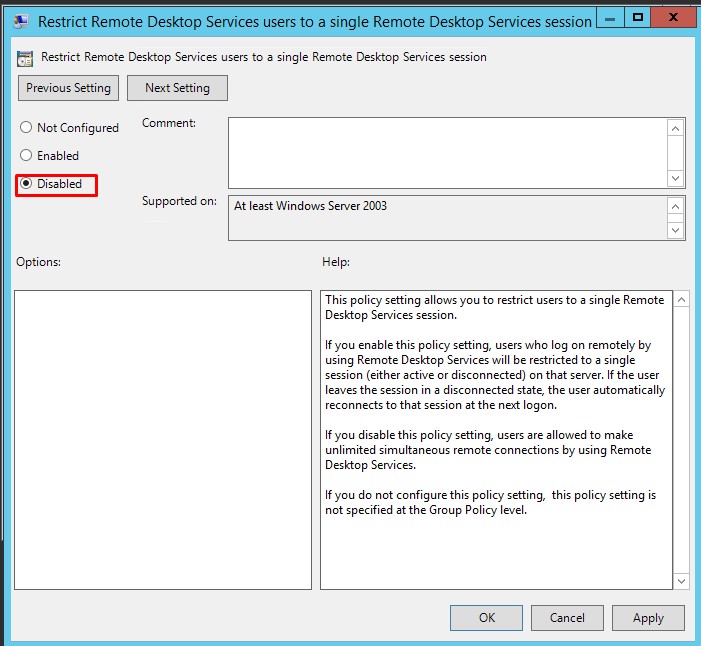The image size is (701, 646).
Task: Apply the policy setting
Action: pos(648,618)
